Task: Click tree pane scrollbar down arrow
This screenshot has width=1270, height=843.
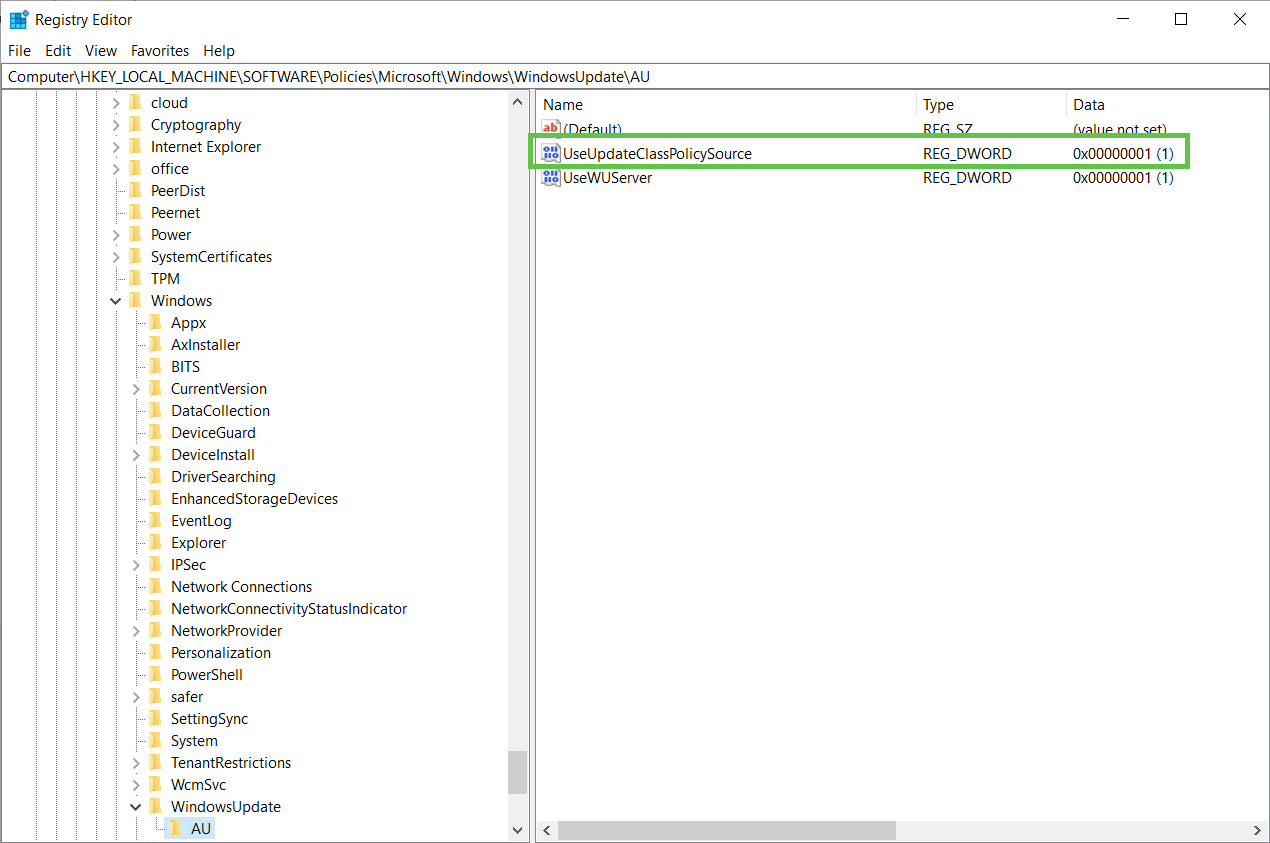Action: pos(517,830)
